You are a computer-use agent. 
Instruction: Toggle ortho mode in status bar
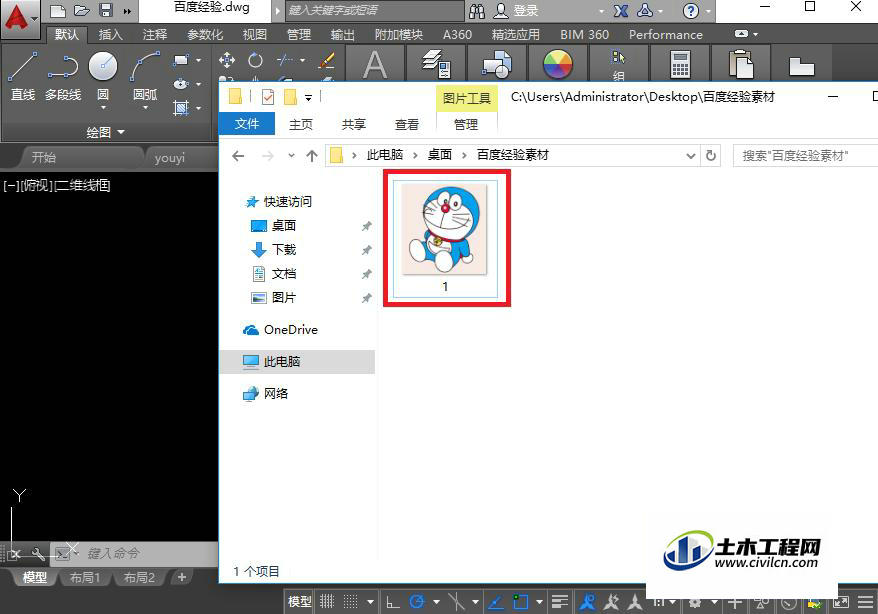point(393,602)
